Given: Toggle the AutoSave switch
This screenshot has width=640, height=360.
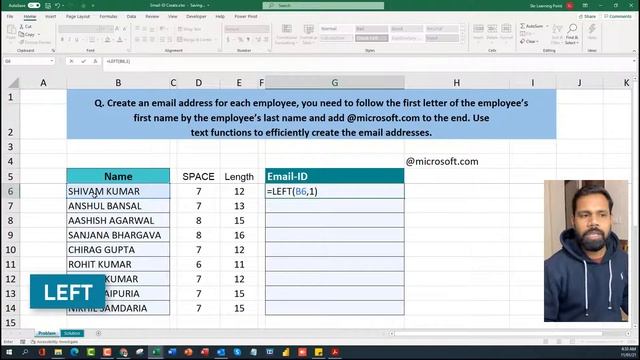Looking at the screenshot, I should click(34, 6).
